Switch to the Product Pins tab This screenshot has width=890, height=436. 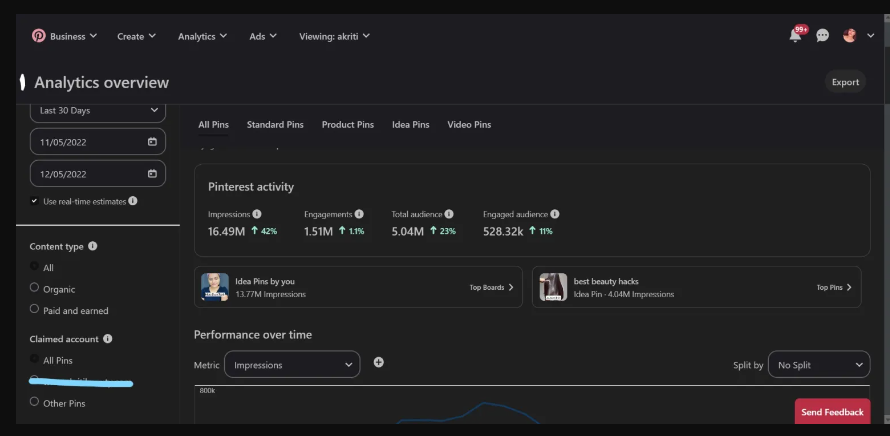348,125
